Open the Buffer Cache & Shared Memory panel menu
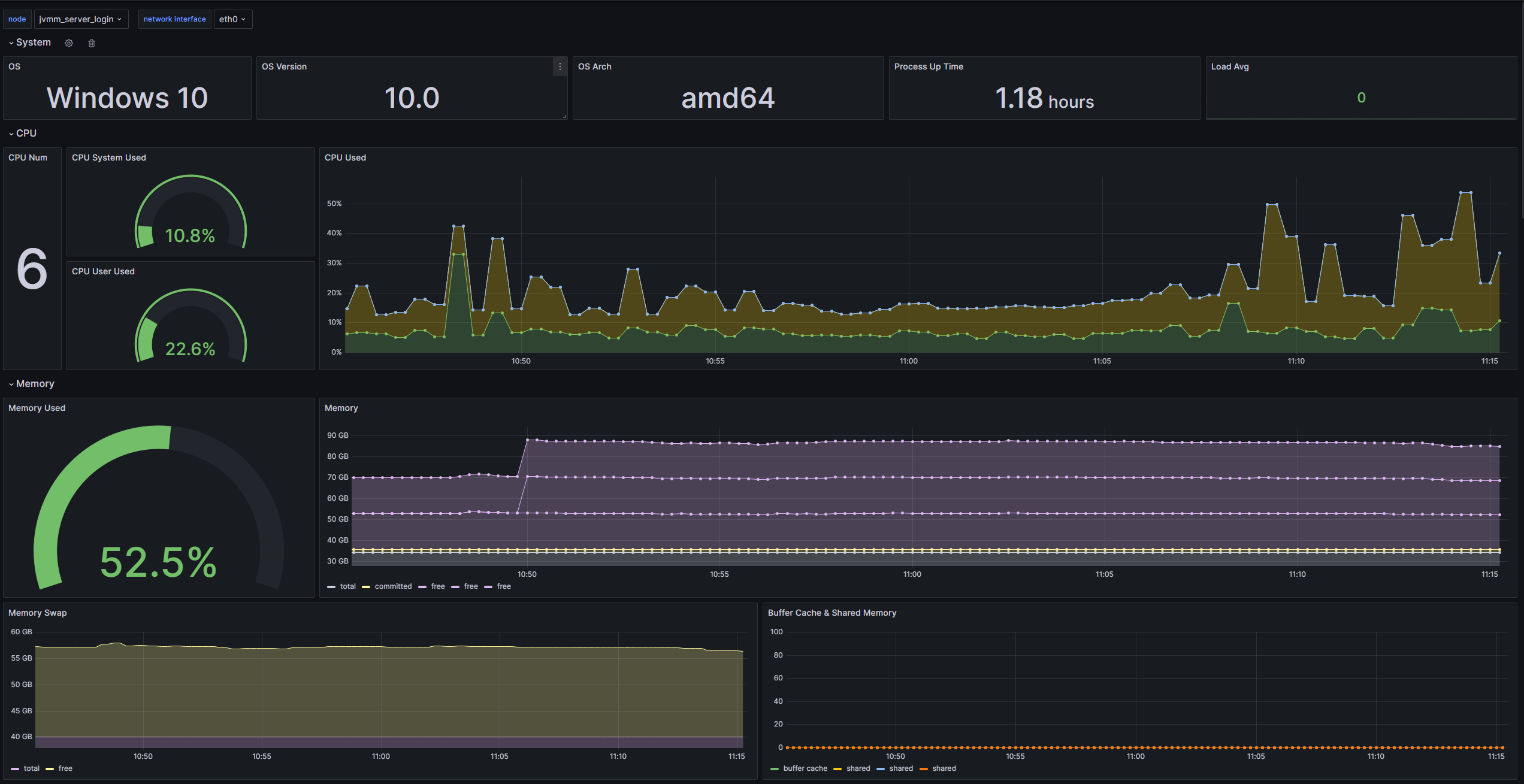This screenshot has height=784, width=1524. click(832, 613)
